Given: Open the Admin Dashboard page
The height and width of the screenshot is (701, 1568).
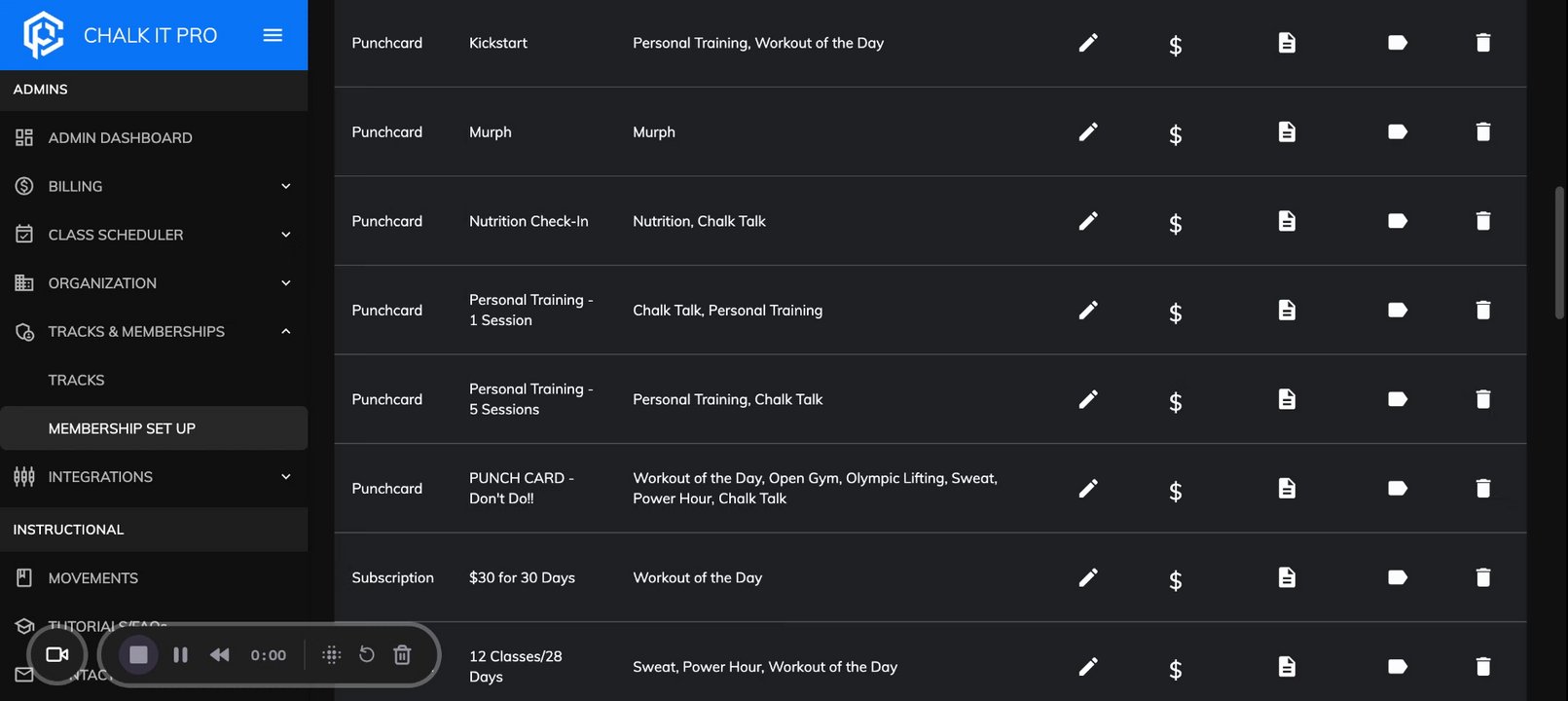Looking at the screenshot, I should tap(120, 138).
